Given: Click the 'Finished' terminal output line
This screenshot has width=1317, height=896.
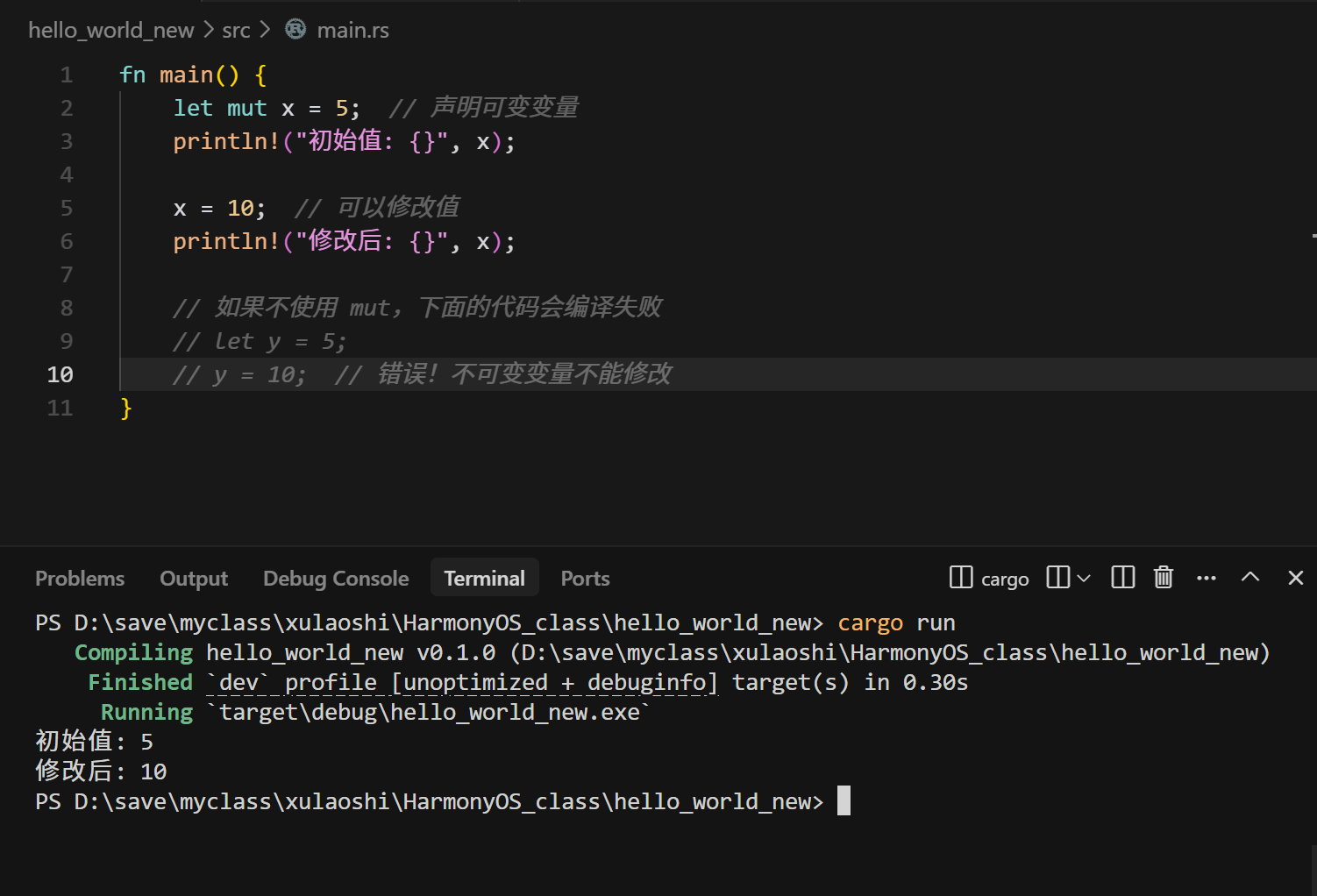Looking at the screenshot, I should pyautogui.click(x=528, y=683).
